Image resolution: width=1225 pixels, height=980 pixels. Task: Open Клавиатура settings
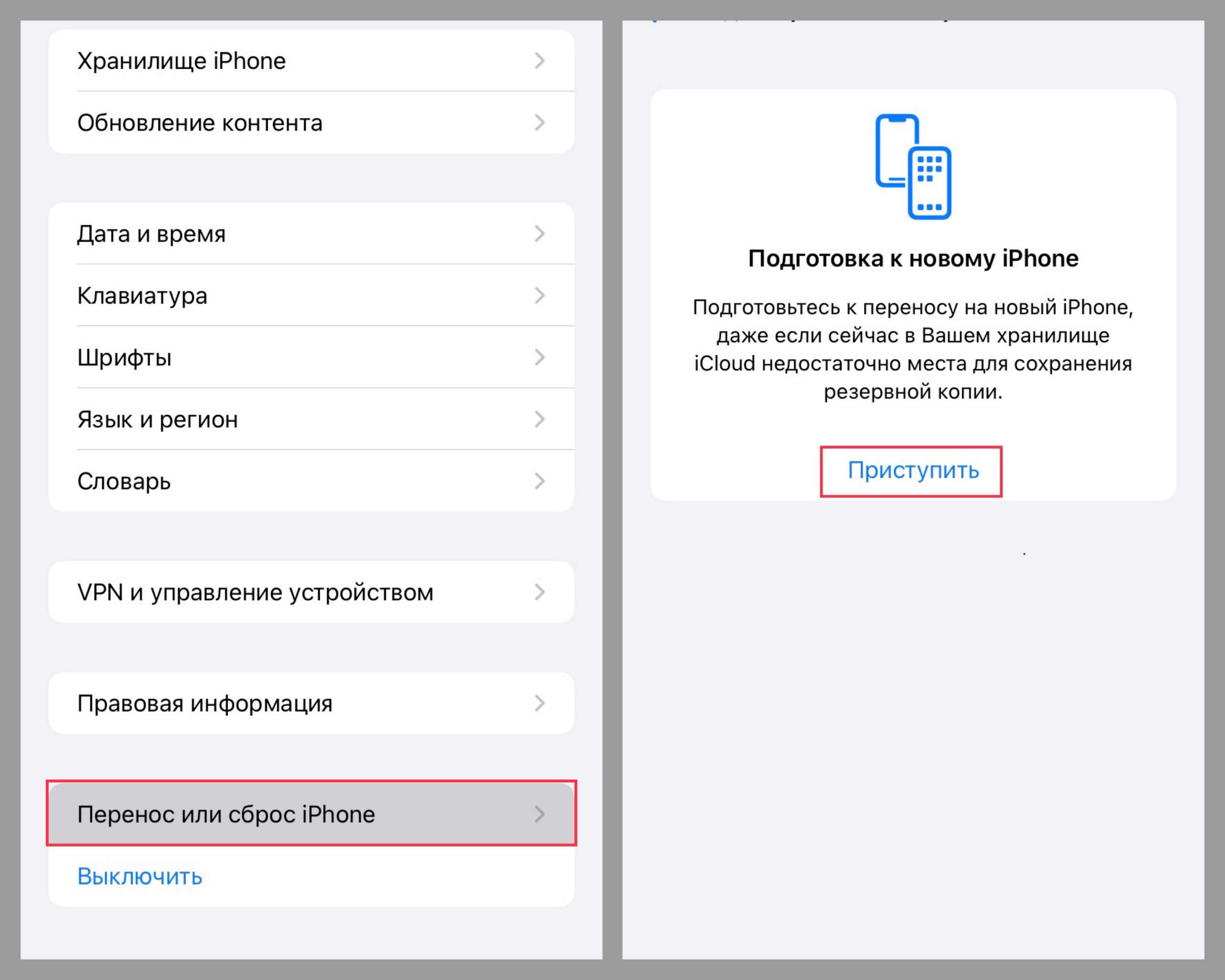point(312,295)
